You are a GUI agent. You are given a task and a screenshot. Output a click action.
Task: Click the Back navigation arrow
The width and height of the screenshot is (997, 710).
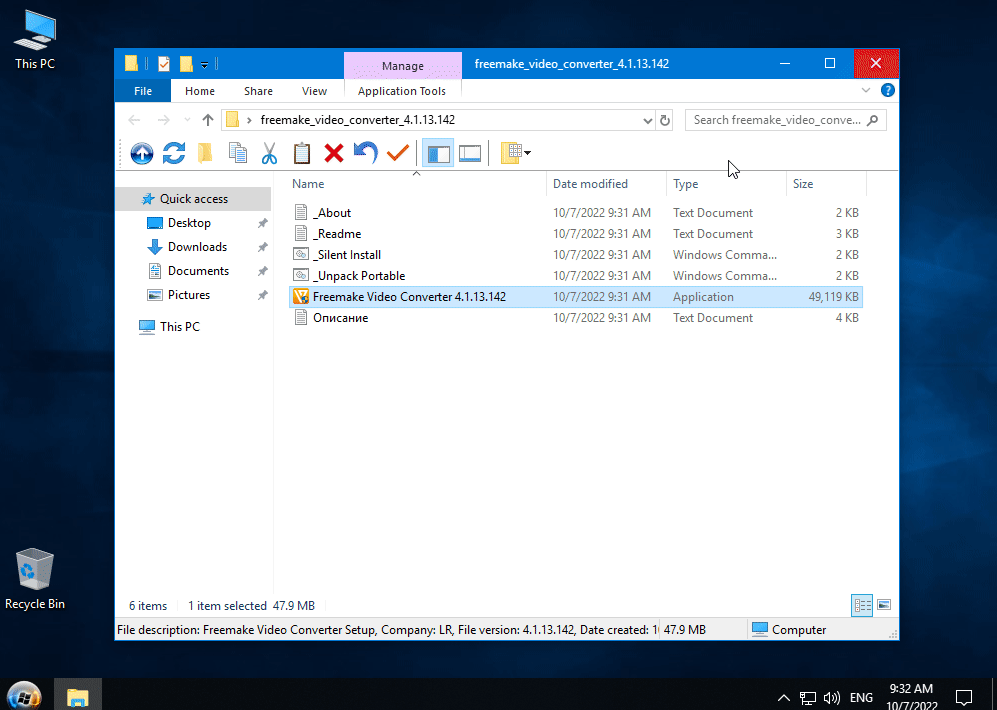134,119
